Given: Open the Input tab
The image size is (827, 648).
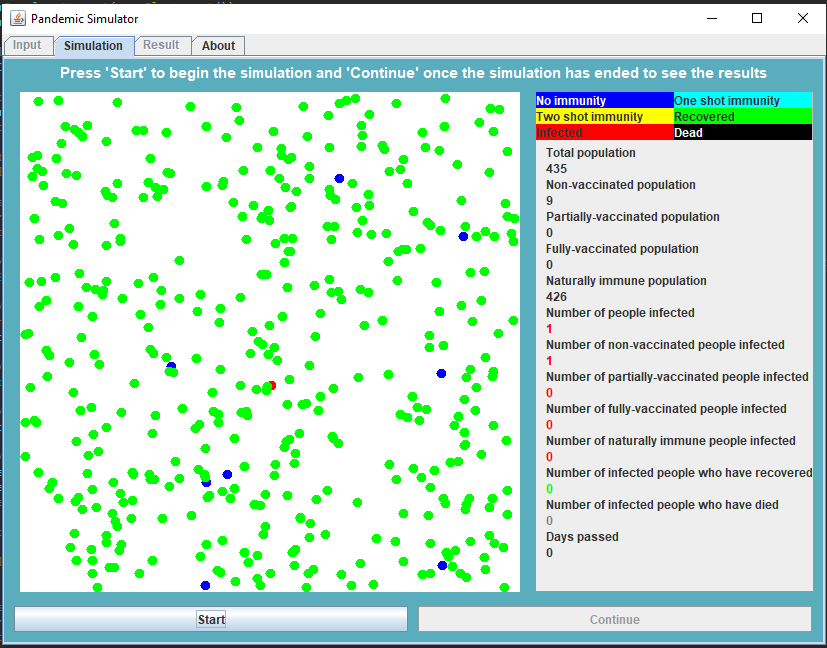Looking at the screenshot, I should pyautogui.click(x=27, y=45).
